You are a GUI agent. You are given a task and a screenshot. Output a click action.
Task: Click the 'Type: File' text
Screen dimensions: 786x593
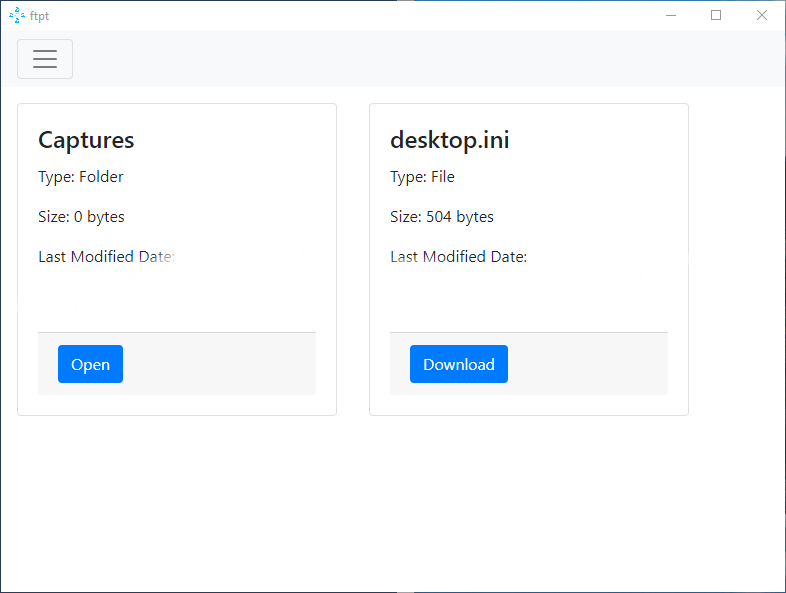pyautogui.click(x=422, y=177)
